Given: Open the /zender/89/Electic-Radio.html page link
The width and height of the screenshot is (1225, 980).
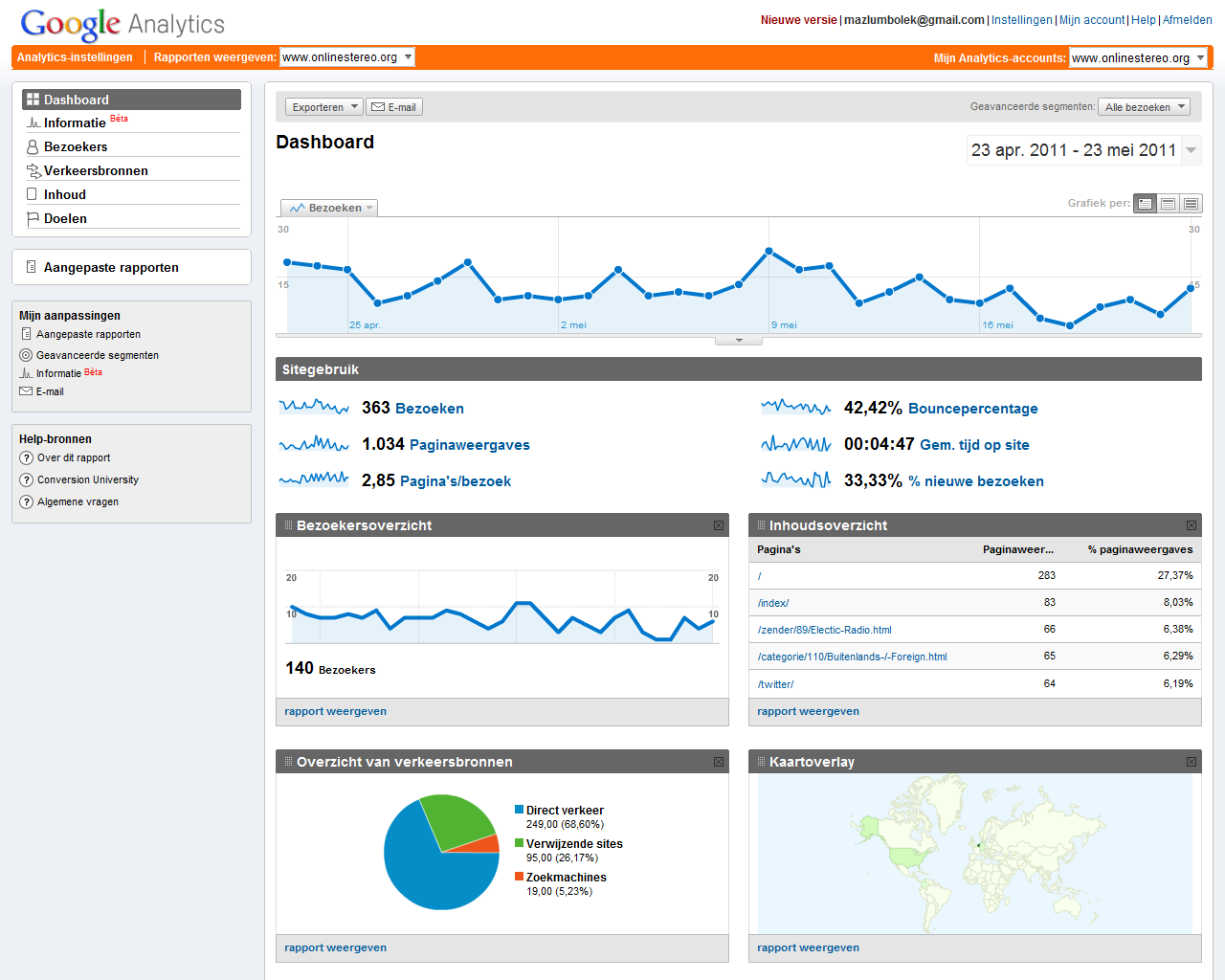Looking at the screenshot, I should point(824,630).
